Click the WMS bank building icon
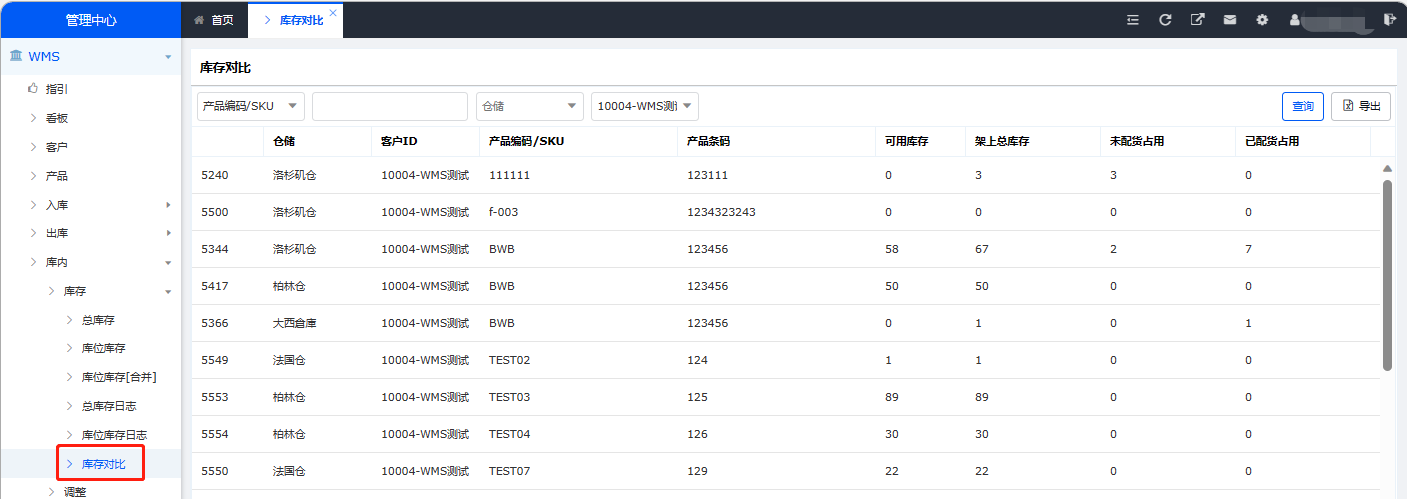Viewport: 1407px width, 499px height. click(16, 56)
